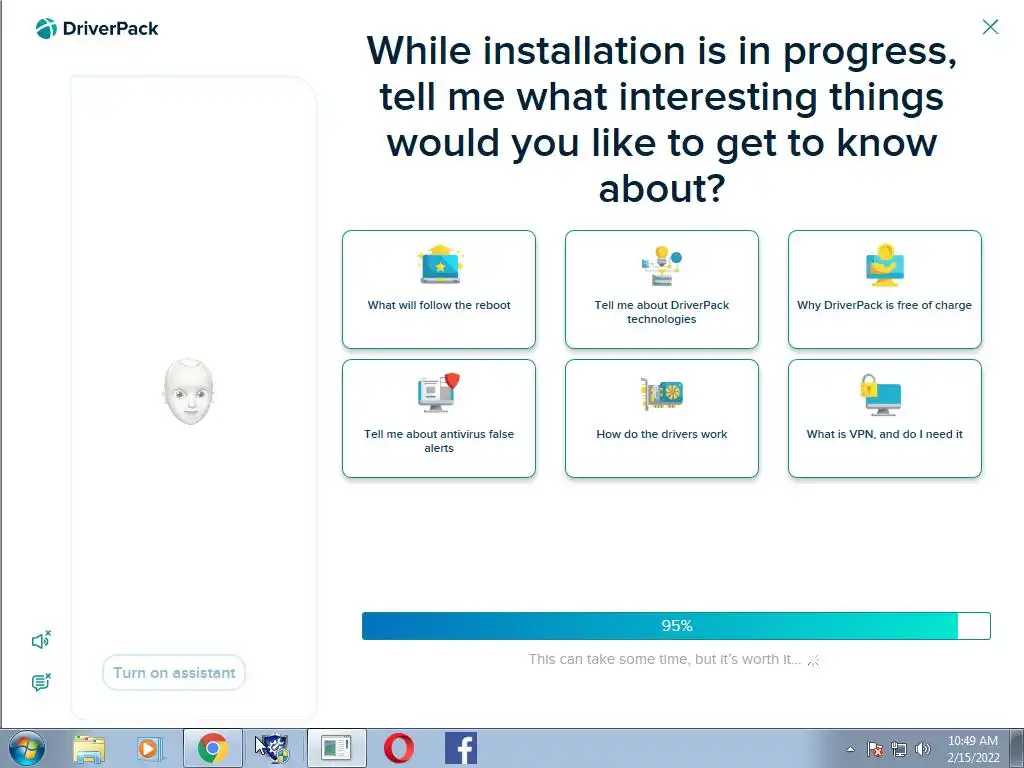Open Opera browser from taskbar

(x=398, y=748)
